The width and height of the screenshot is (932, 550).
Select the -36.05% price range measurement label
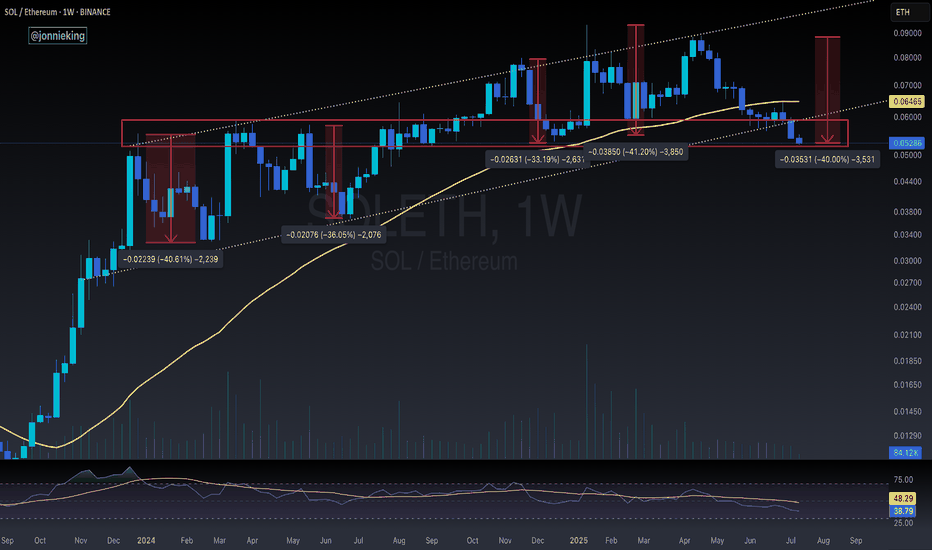click(x=333, y=235)
